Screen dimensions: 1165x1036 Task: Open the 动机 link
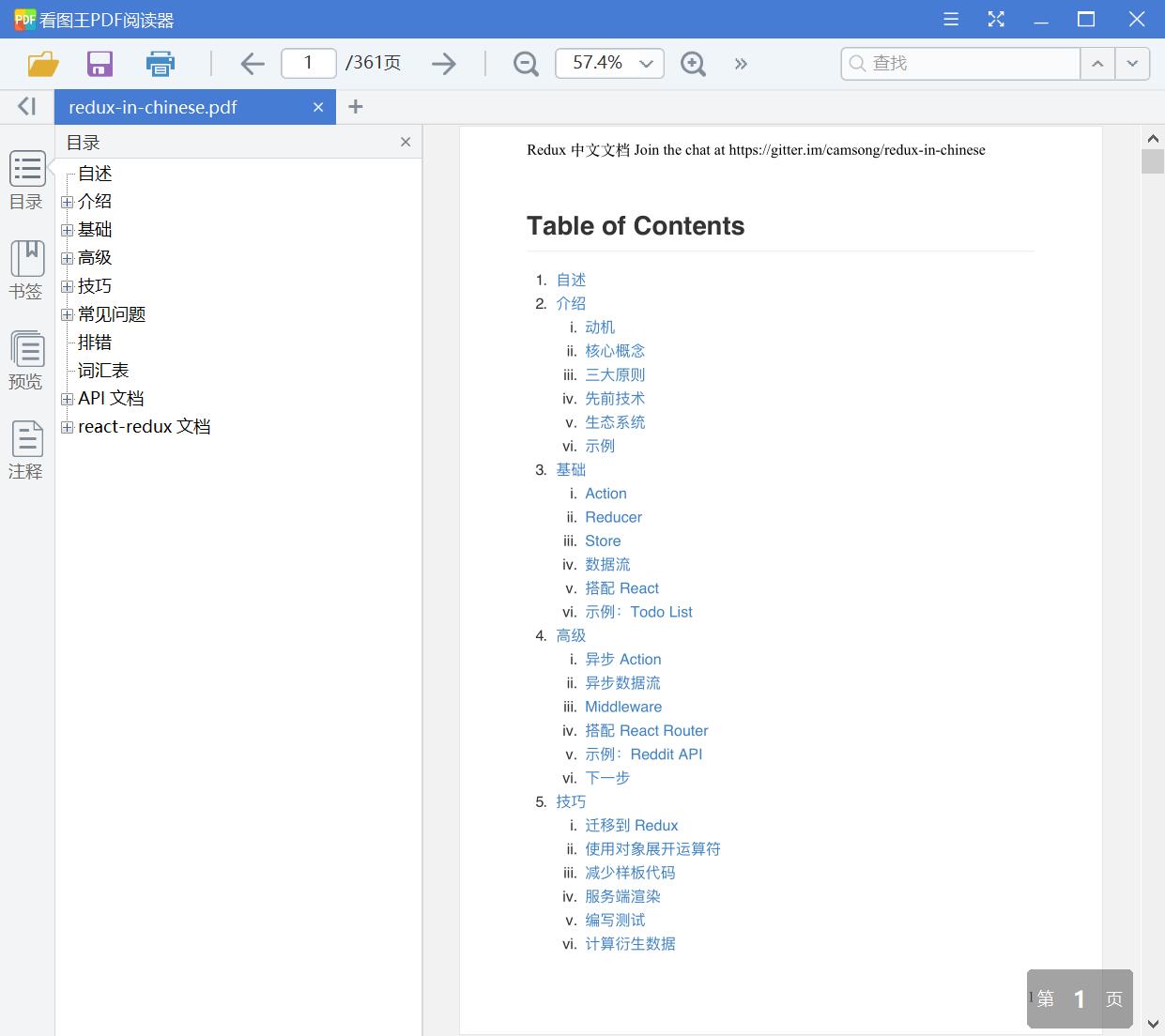coord(600,327)
